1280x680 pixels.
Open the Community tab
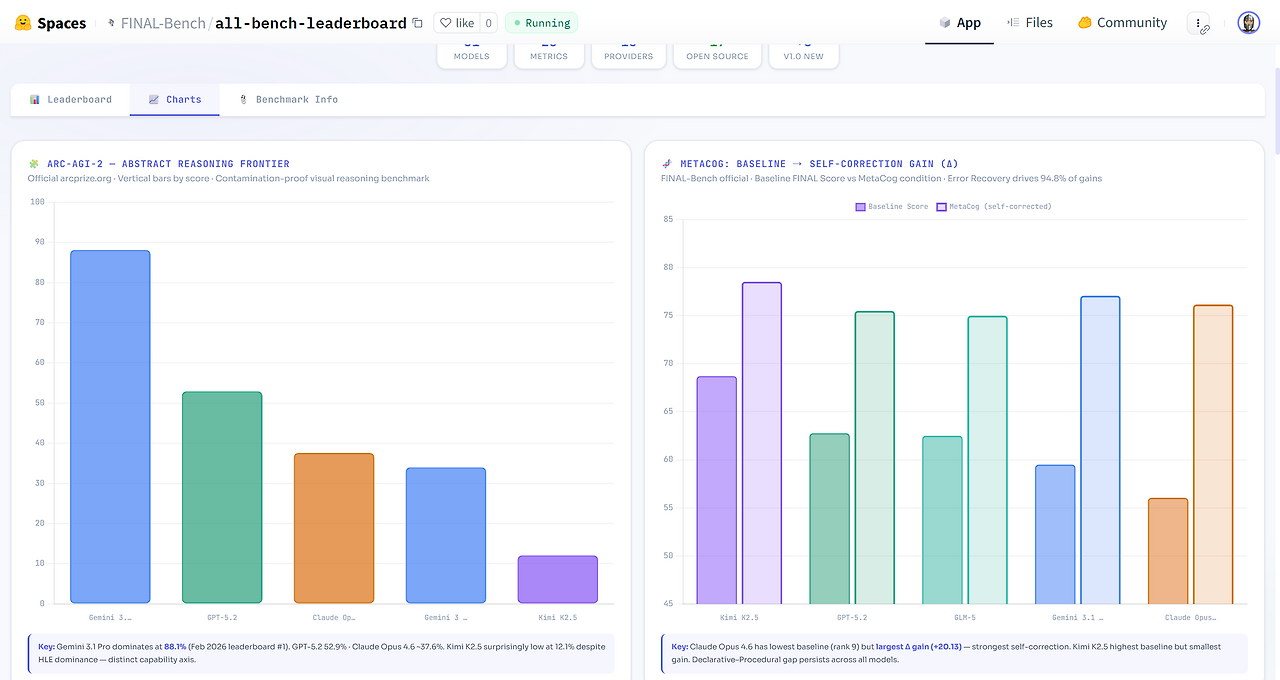tap(1122, 23)
